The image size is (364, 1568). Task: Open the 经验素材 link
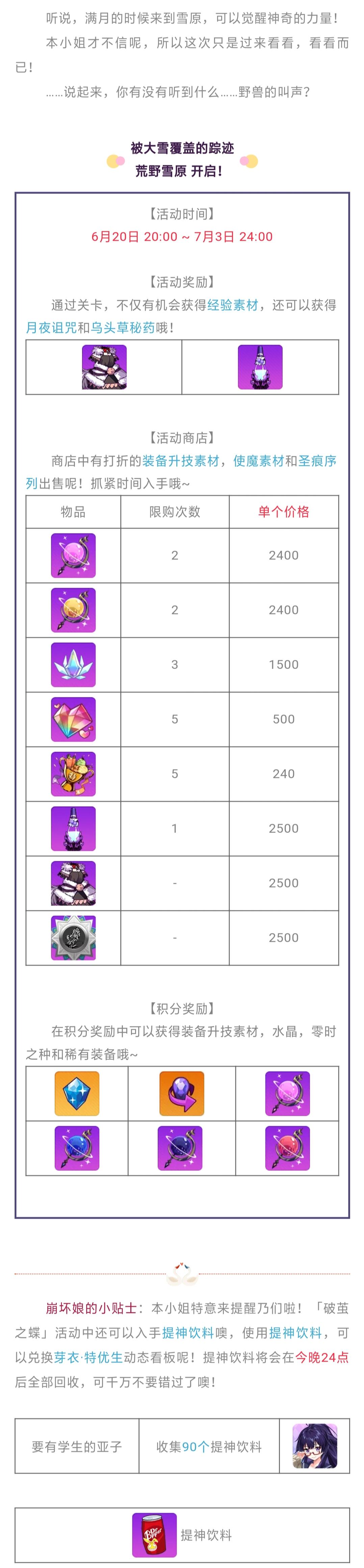pyautogui.click(x=232, y=305)
